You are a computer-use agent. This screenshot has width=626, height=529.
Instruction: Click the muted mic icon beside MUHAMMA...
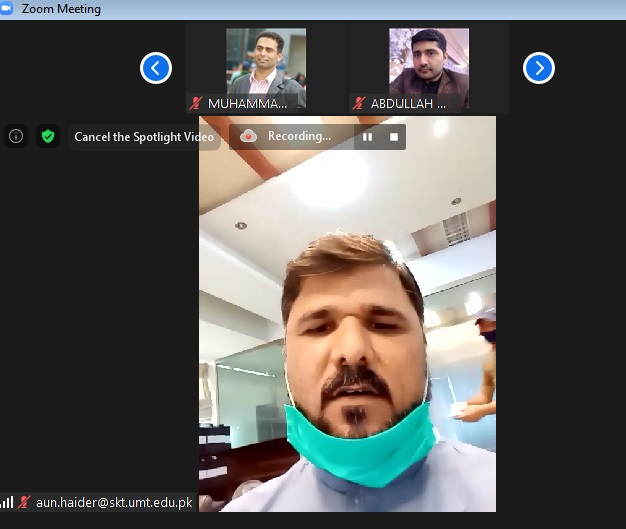coord(196,103)
